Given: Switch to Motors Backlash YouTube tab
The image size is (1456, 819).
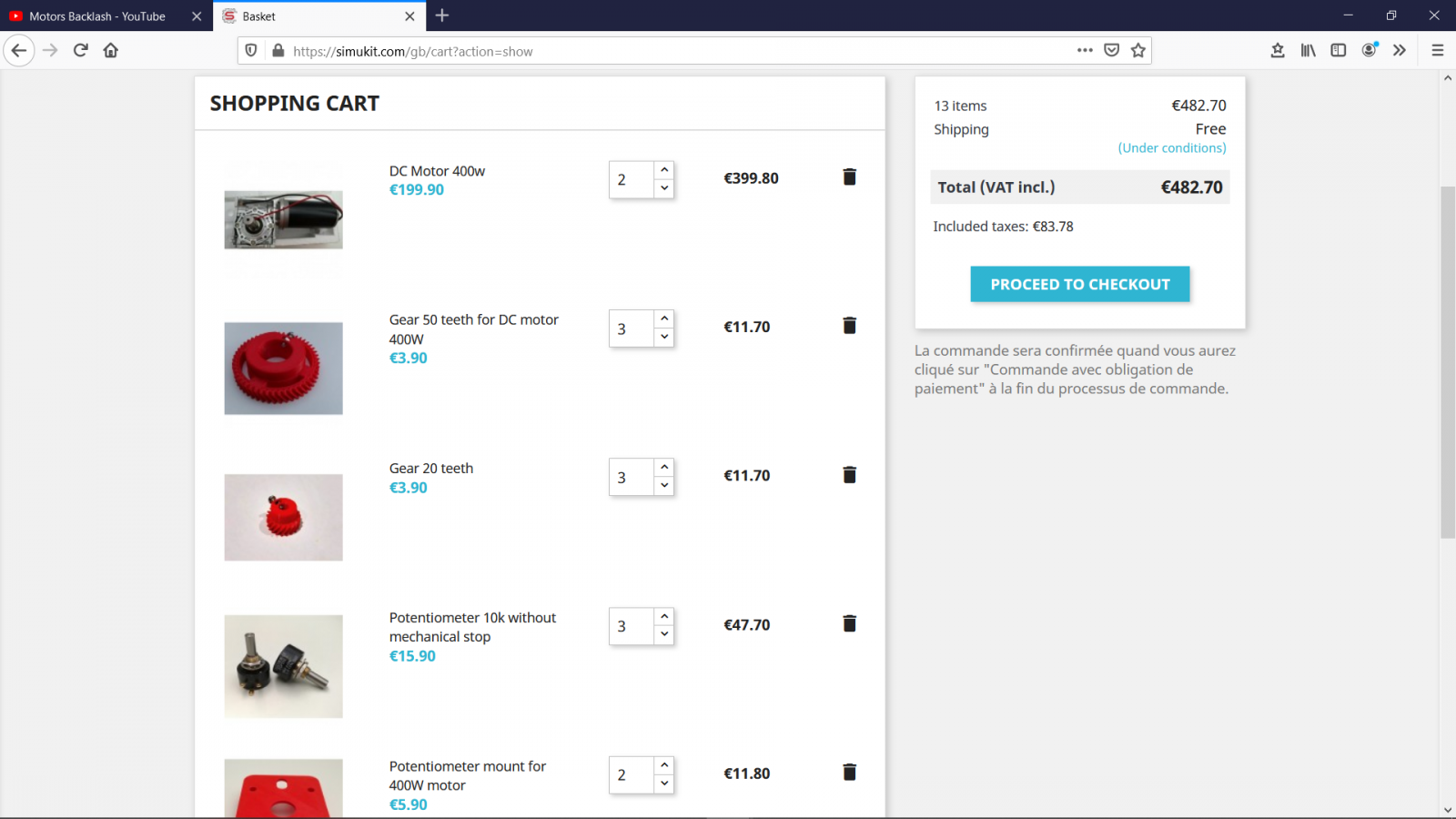Looking at the screenshot, I should [97, 16].
